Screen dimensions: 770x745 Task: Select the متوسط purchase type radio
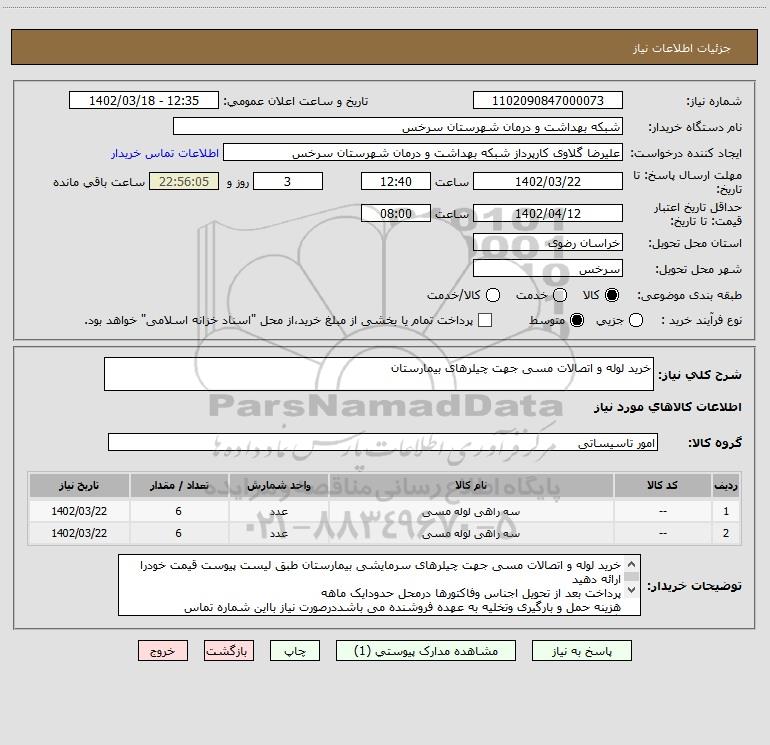coord(577,320)
